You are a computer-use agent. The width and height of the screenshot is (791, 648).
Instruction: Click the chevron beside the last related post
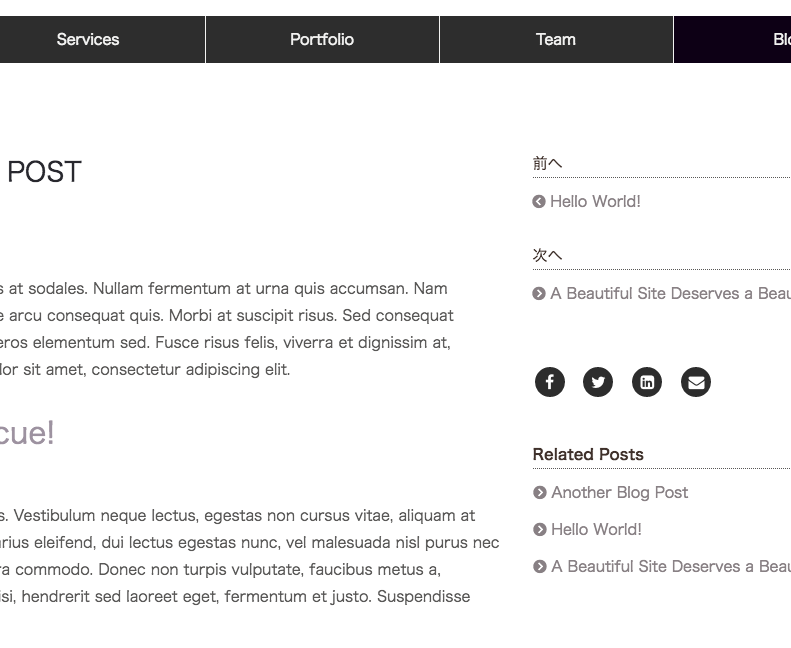click(540, 566)
